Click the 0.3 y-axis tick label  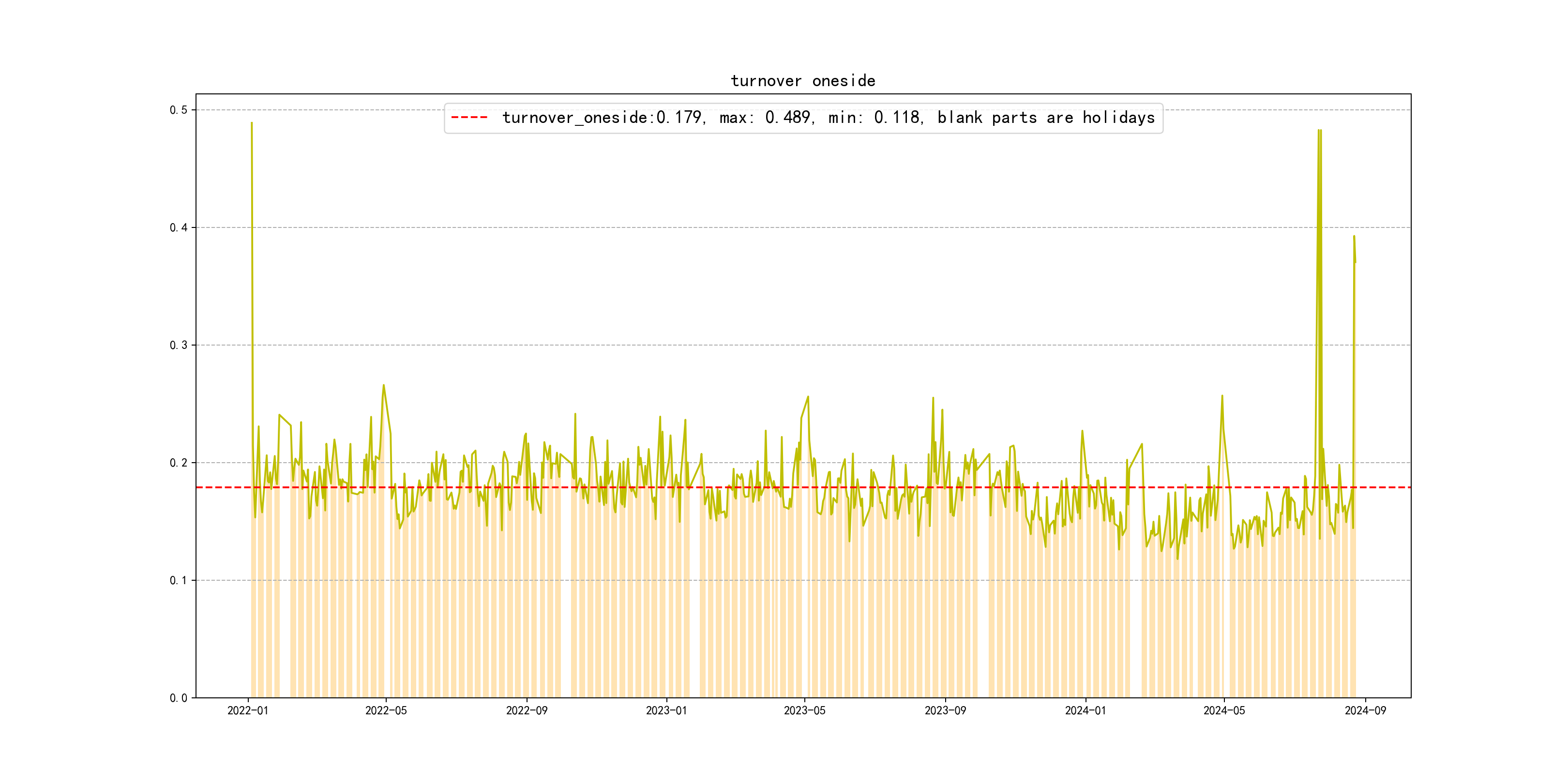pyautogui.click(x=179, y=345)
